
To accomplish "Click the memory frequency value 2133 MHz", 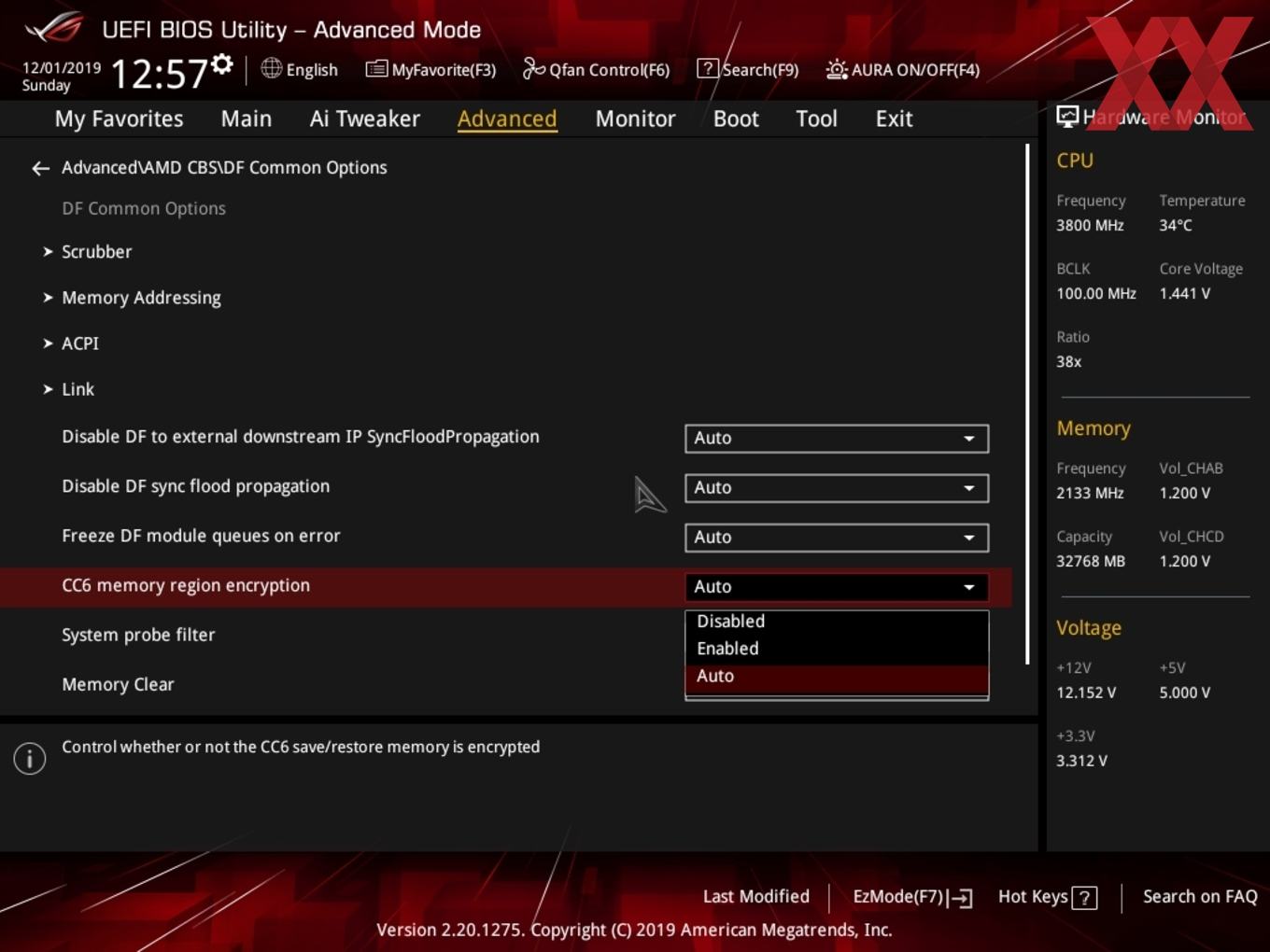I will coord(1090,494).
